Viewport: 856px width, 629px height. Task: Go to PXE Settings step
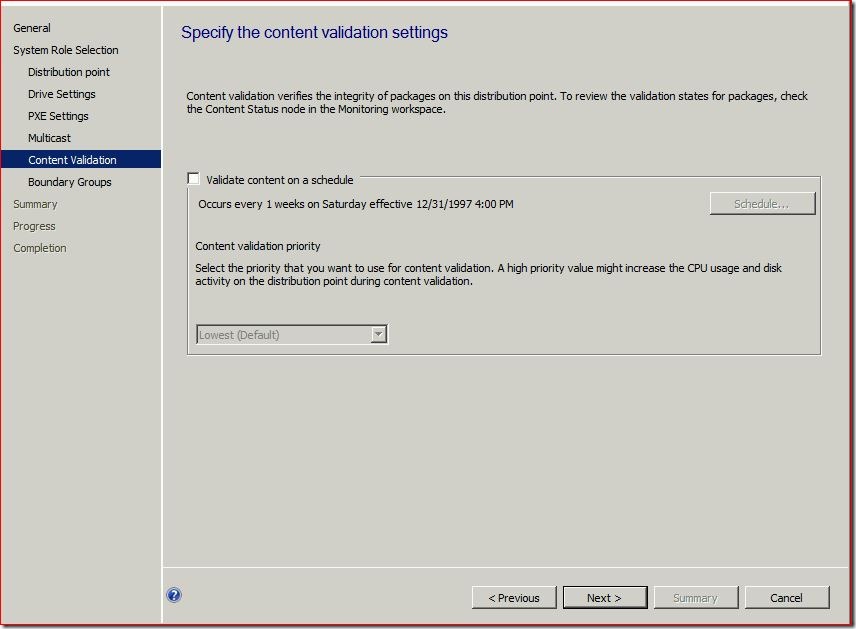point(58,116)
